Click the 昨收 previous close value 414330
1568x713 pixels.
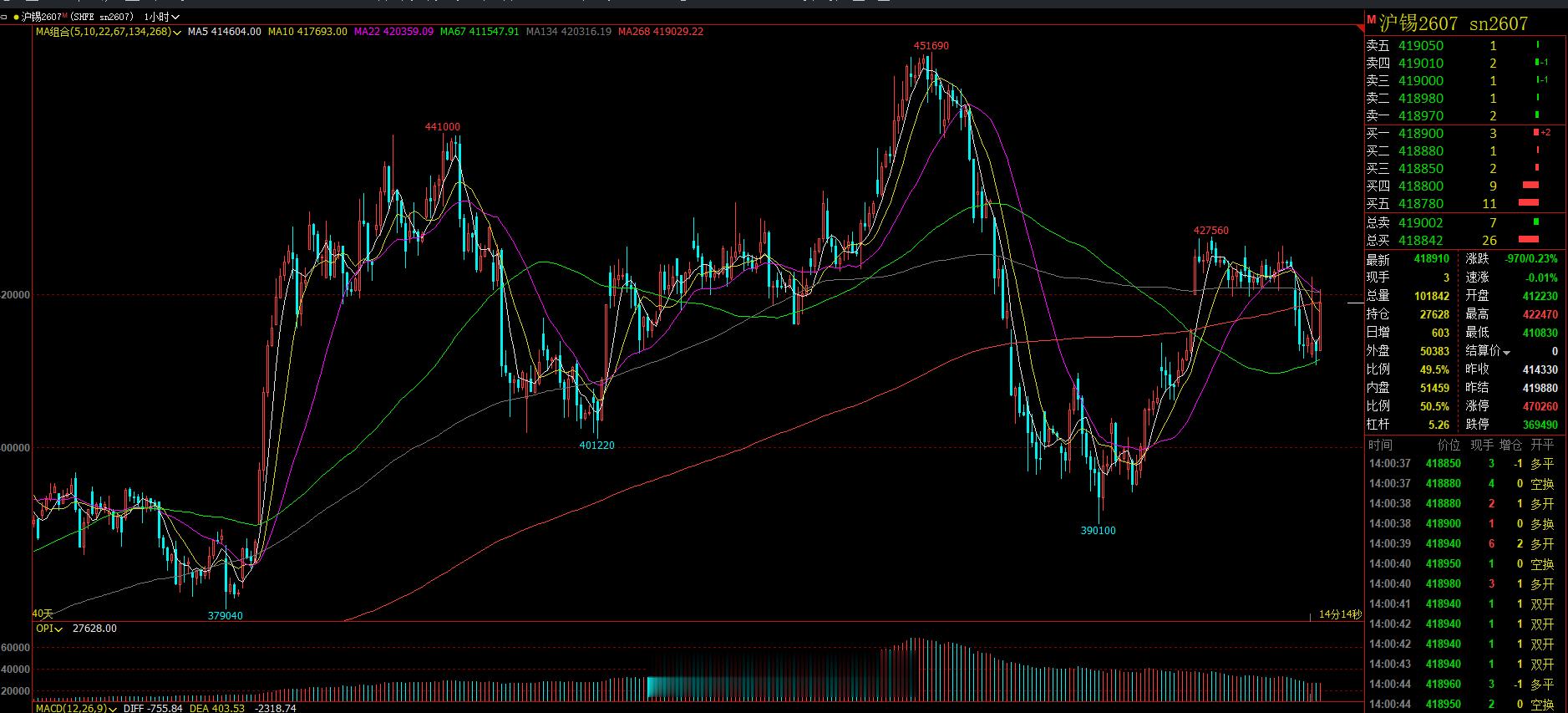(1540, 369)
